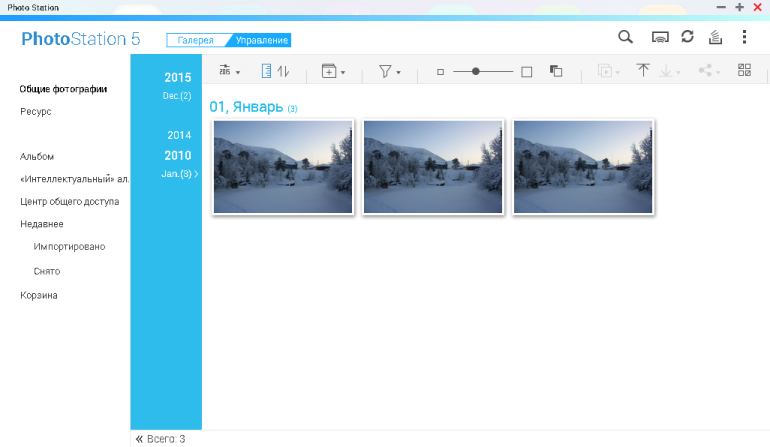Select the middle snowy landscape thumbnail
Viewport: 770px width, 447px height.
[433, 167]
